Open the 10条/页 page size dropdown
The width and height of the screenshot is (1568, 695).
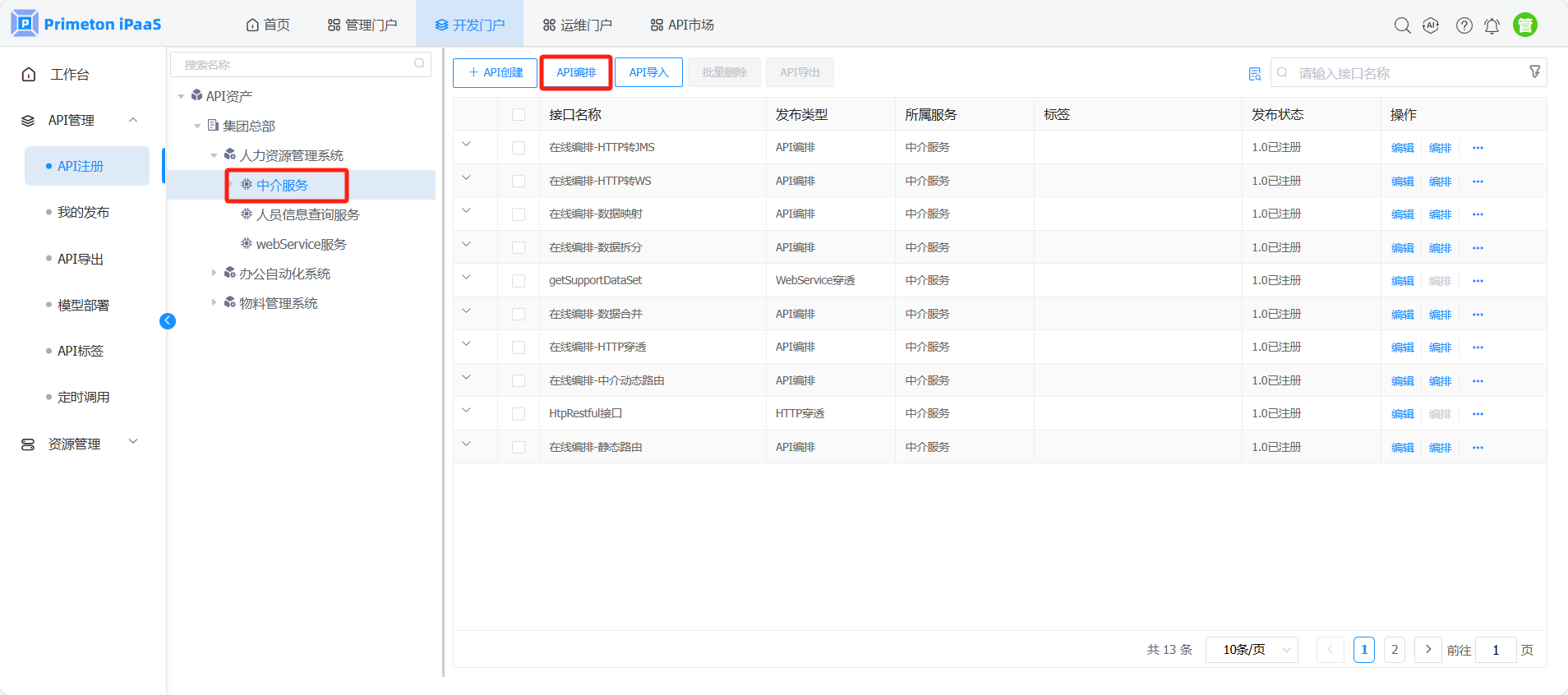click(1251, 650)
